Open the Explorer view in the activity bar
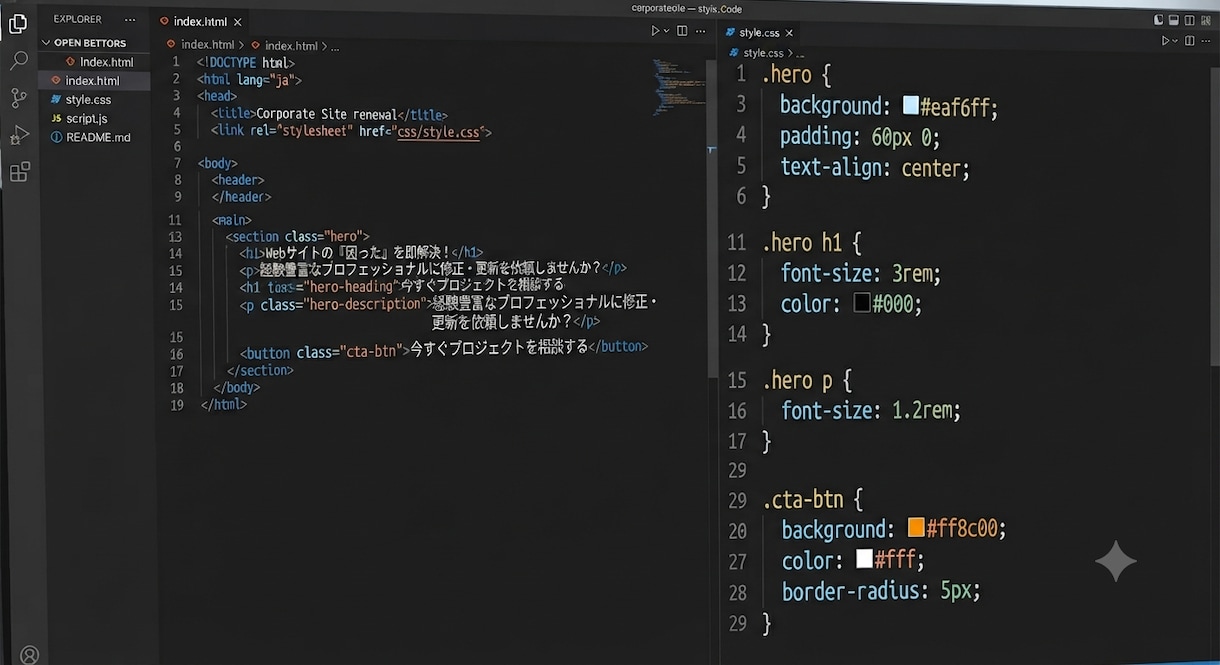Viewport: 1220px width, 665px height. pyautogui.click(x=18, y=24)
